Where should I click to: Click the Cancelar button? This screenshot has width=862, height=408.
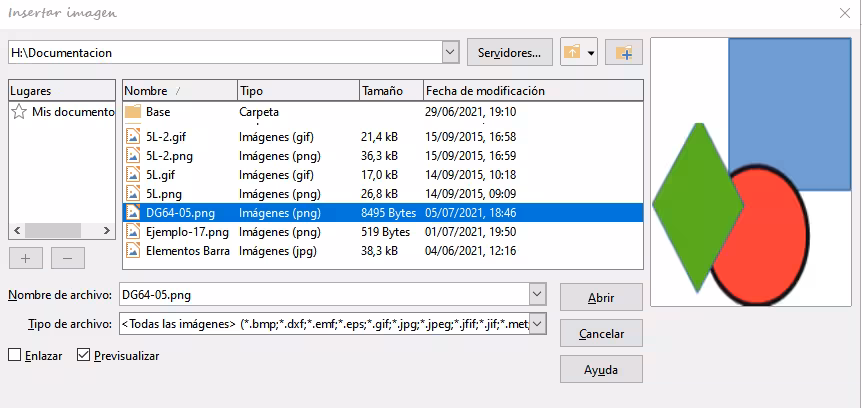(x=601, y=334)
